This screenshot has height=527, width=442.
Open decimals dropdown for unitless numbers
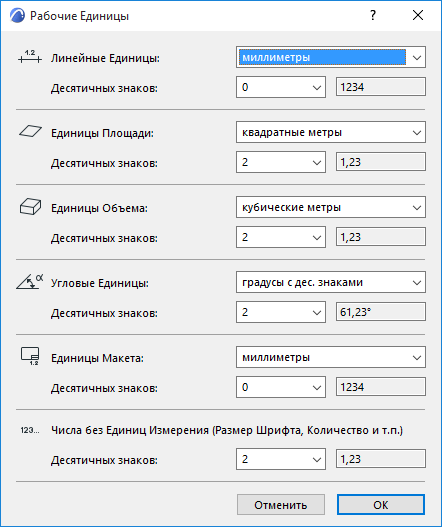tap(281, 459)
